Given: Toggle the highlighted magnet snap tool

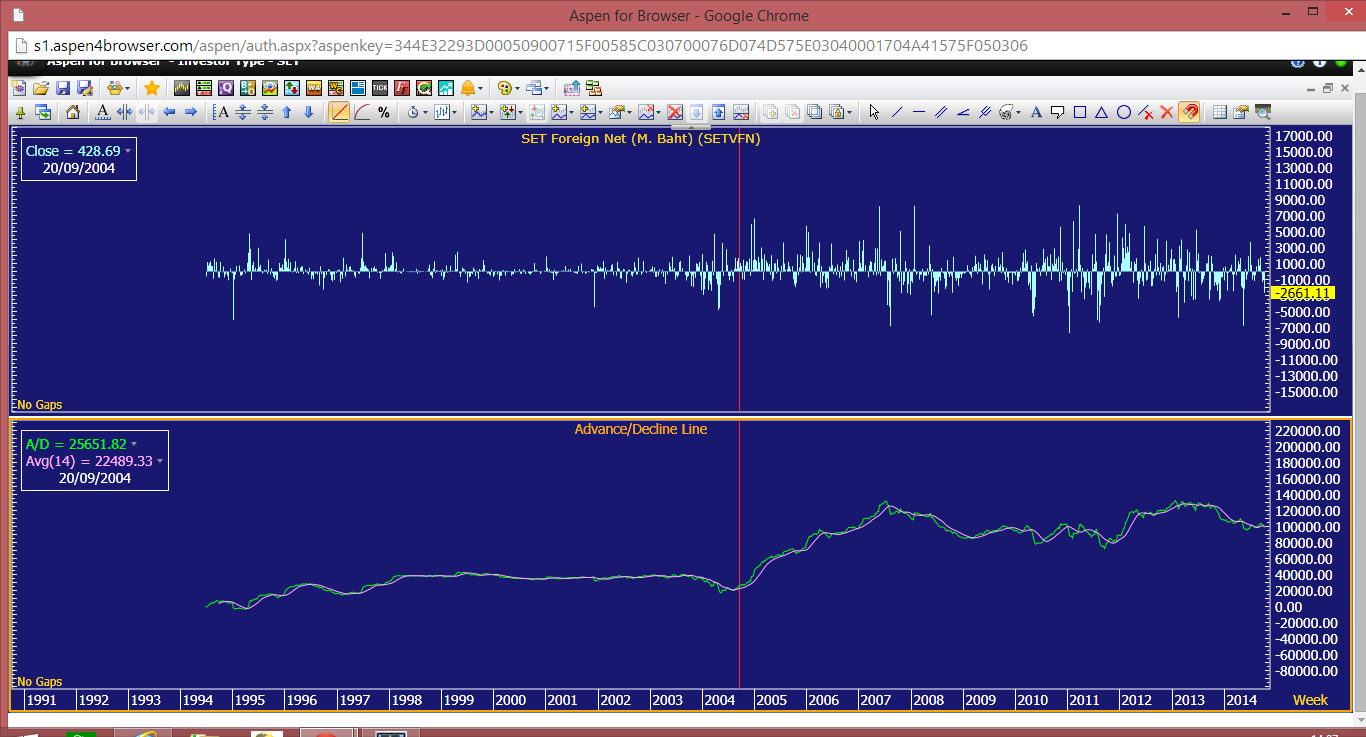Looking at the screenshot, I should pos(1189,112).
